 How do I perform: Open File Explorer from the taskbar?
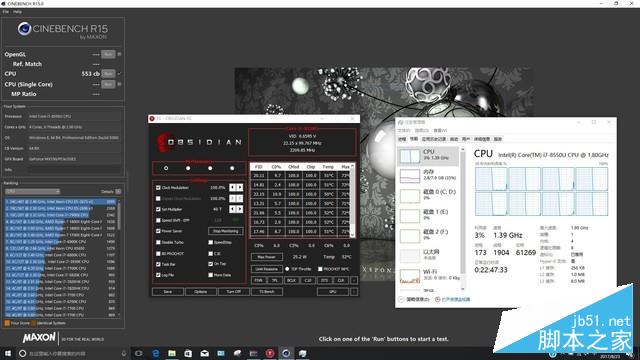(172, 353)
